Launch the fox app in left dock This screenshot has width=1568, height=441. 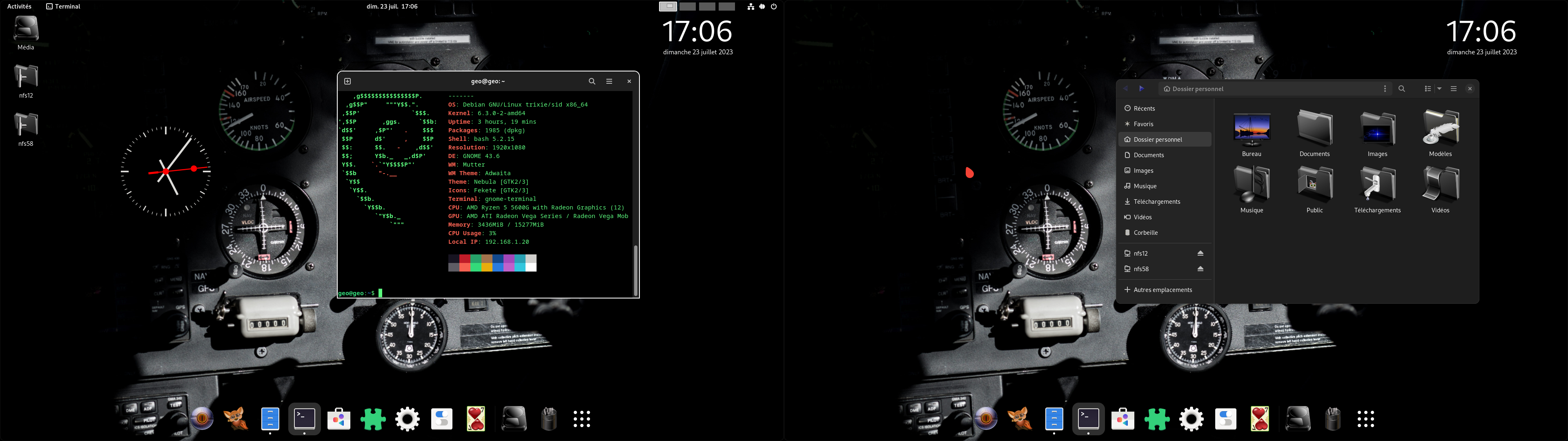[x=236, y=419]
